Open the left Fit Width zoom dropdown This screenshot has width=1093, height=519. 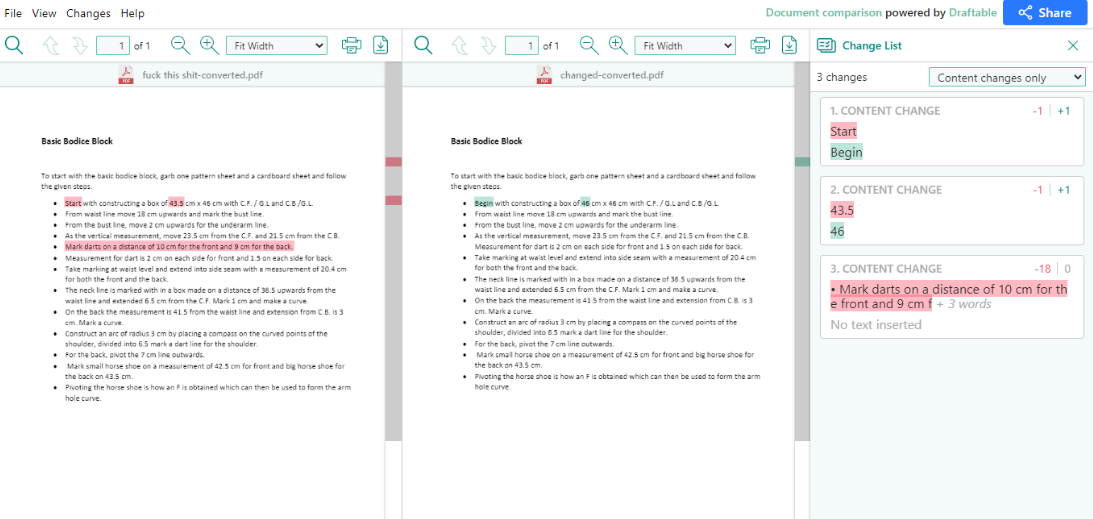tap(276, 45)
